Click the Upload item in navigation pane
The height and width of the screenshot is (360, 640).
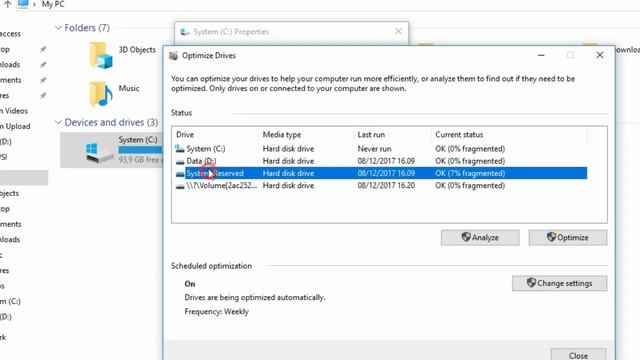coord(16,126)
